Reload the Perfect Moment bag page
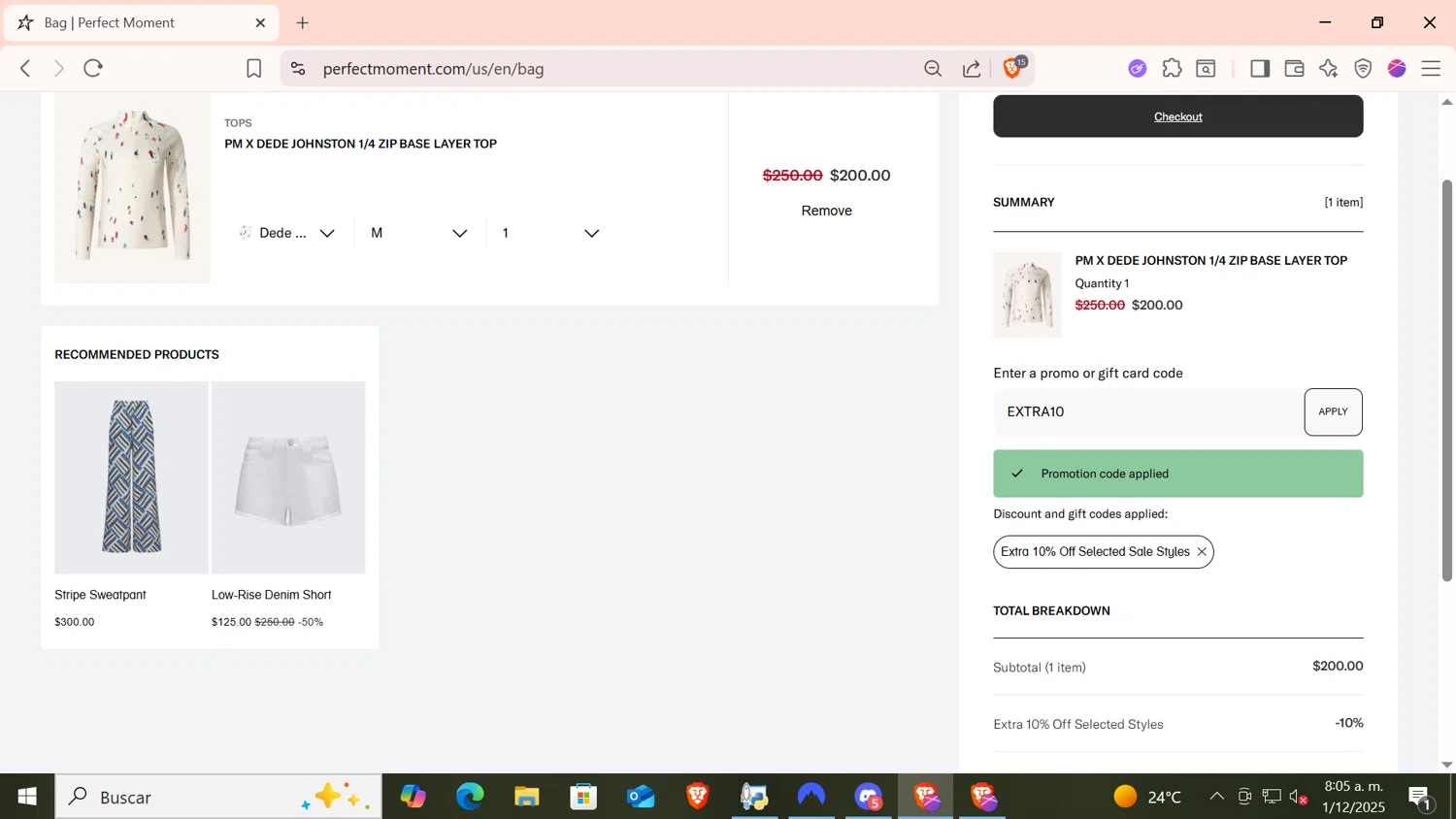Image resolution: width=1456 pixels, height=819 pixels. point(93,68)
